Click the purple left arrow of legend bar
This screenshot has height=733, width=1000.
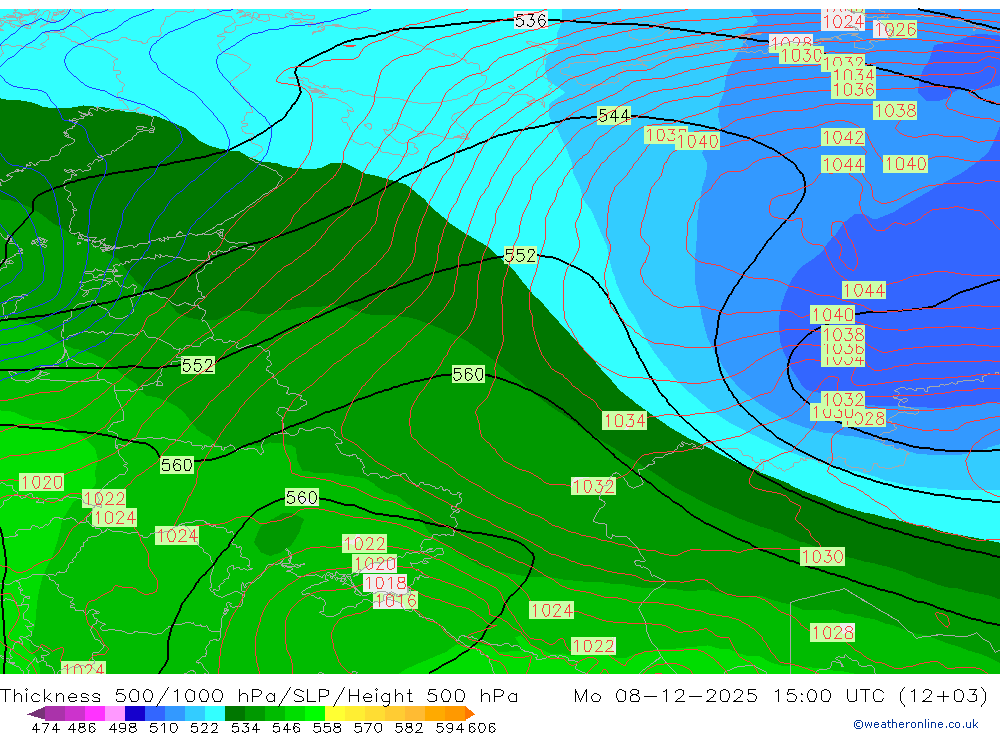(36, 713)
